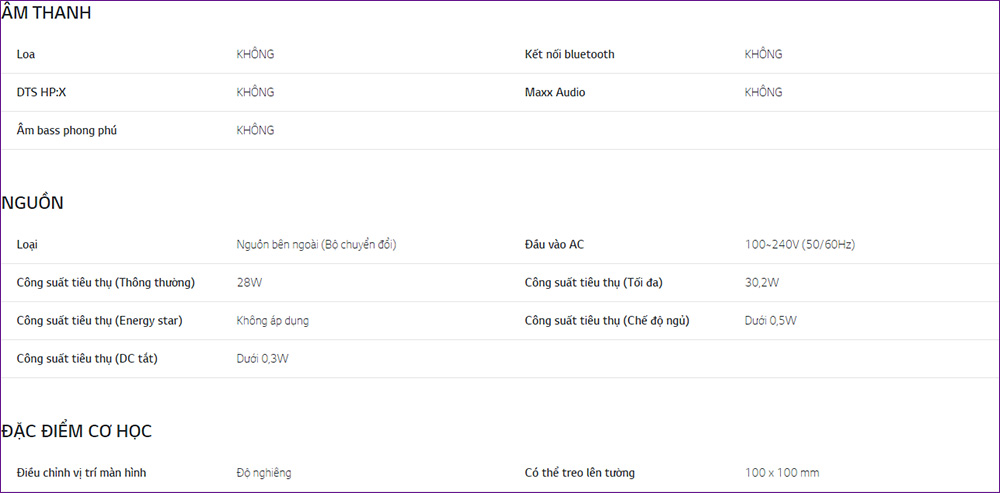Image resolution: width=1000 pixels, height=493 pixels.
Task: Click the KHÔNG value next to Loa
Action: 255,54
